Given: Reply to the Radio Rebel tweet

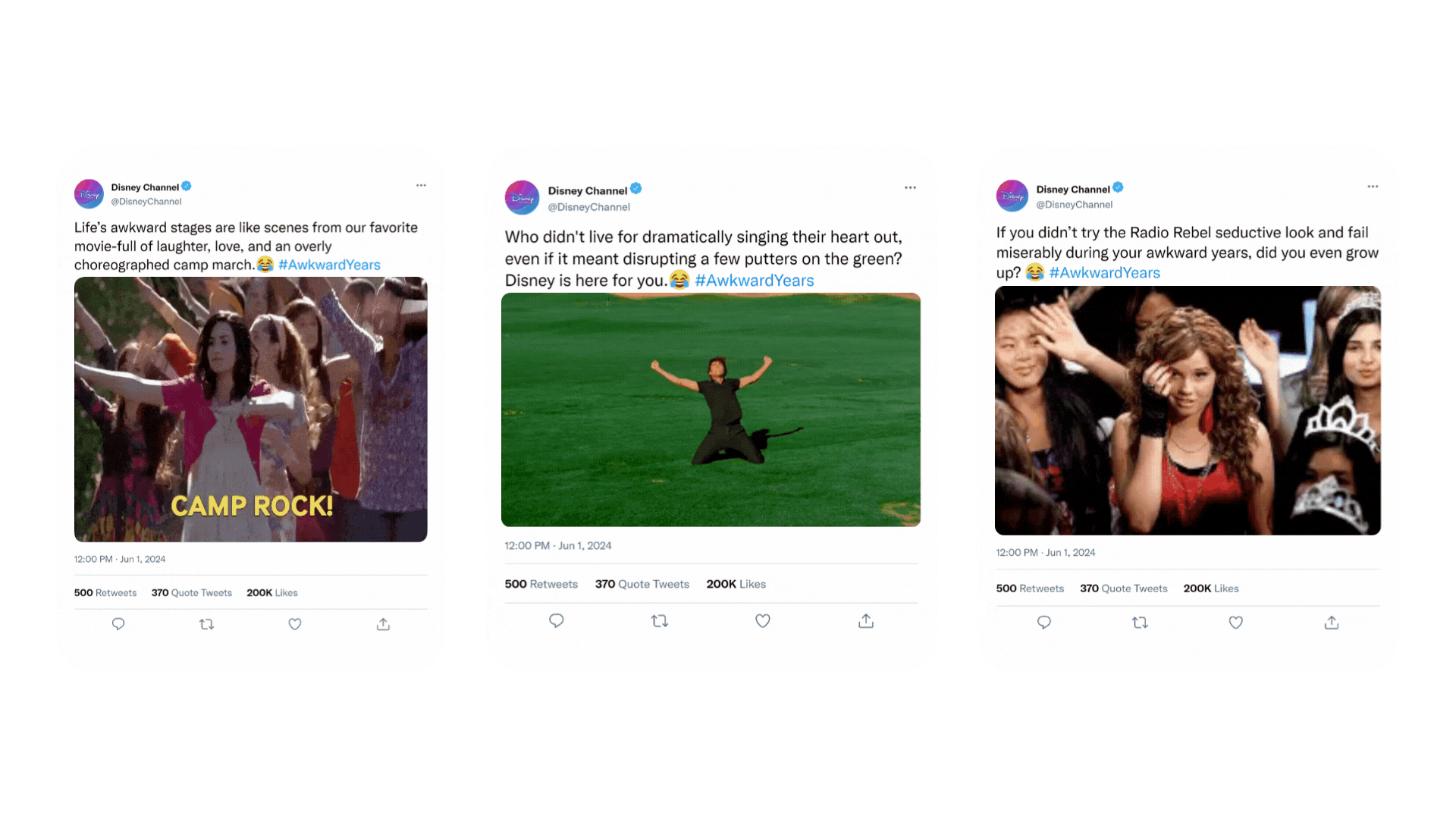Looking at the screenshot, I should (x=1044, y=623).
